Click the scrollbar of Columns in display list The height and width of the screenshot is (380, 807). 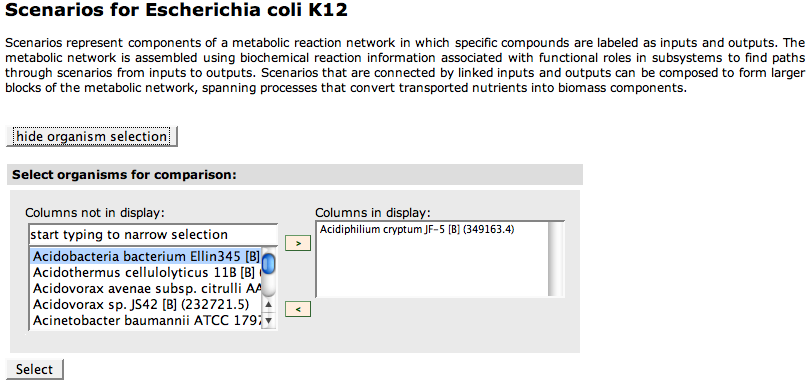[556, 259]
